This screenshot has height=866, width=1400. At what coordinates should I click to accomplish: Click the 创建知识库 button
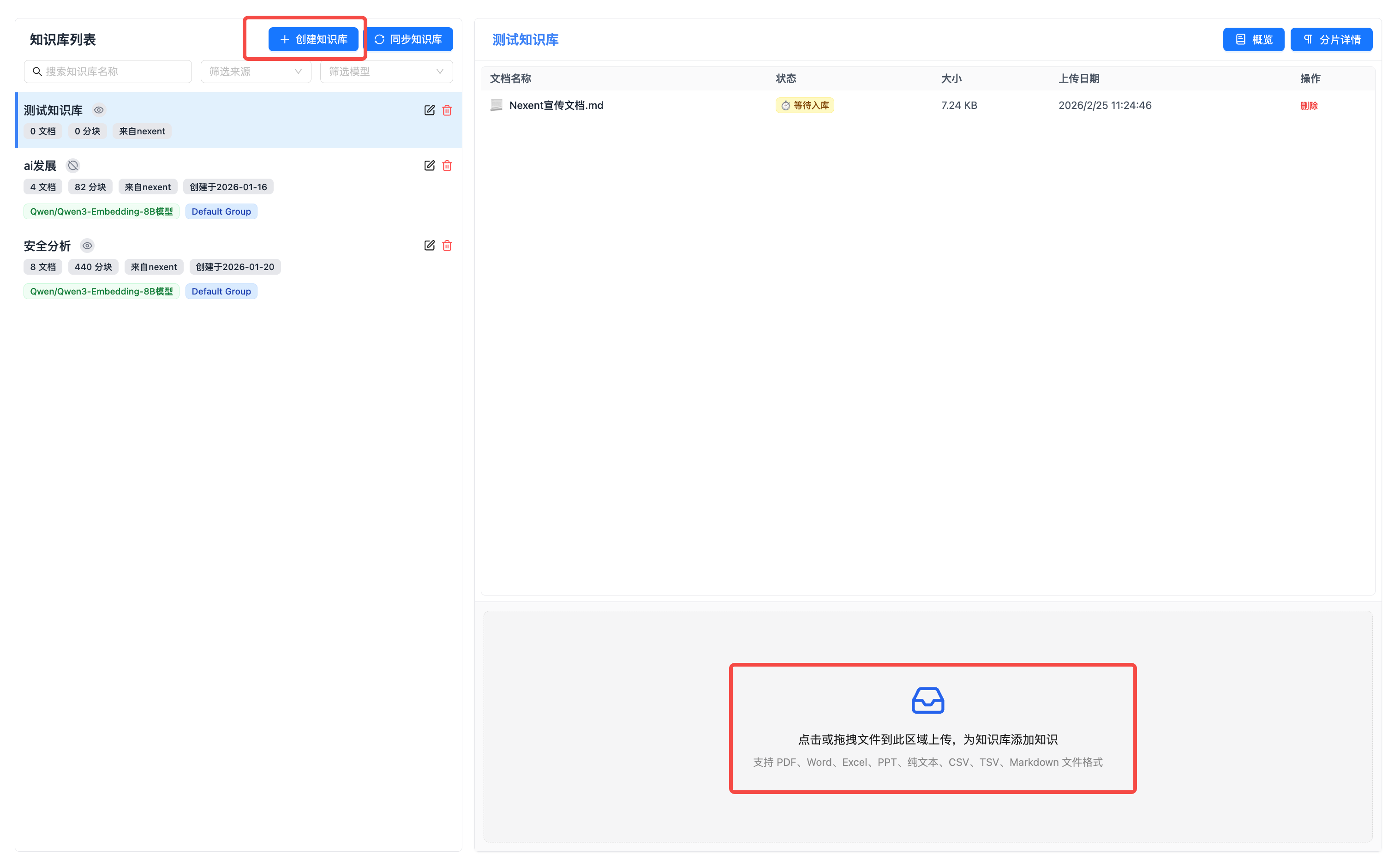pos(313,40)
